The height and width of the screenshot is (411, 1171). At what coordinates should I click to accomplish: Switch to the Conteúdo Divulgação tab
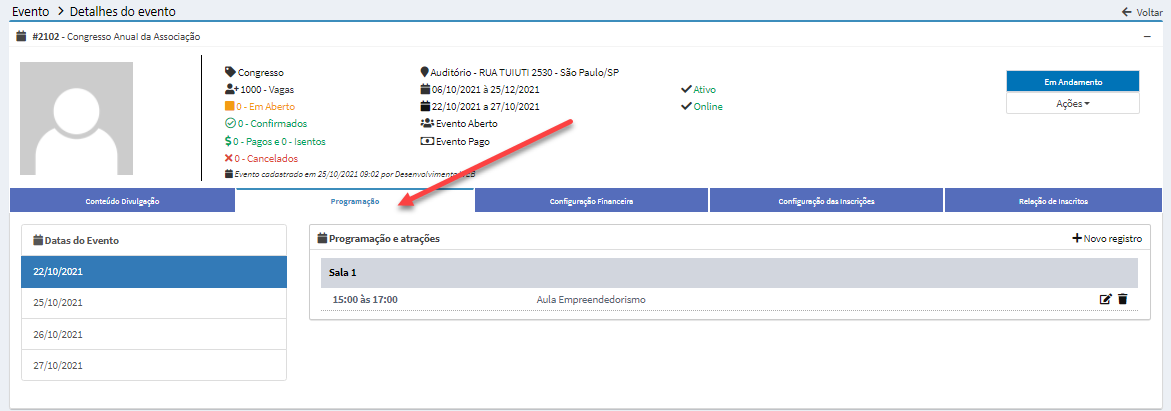point(122,201)
